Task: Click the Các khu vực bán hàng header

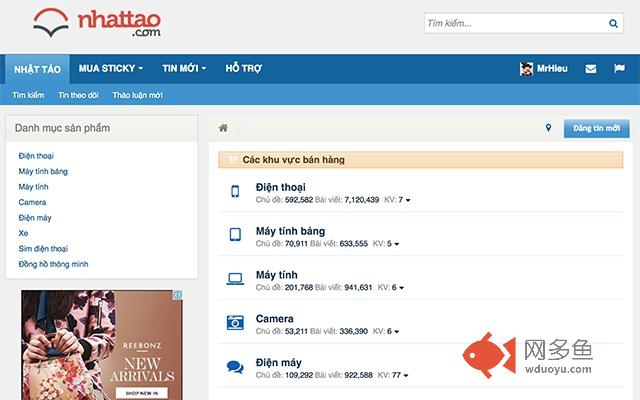Action: tap(421, 160)
